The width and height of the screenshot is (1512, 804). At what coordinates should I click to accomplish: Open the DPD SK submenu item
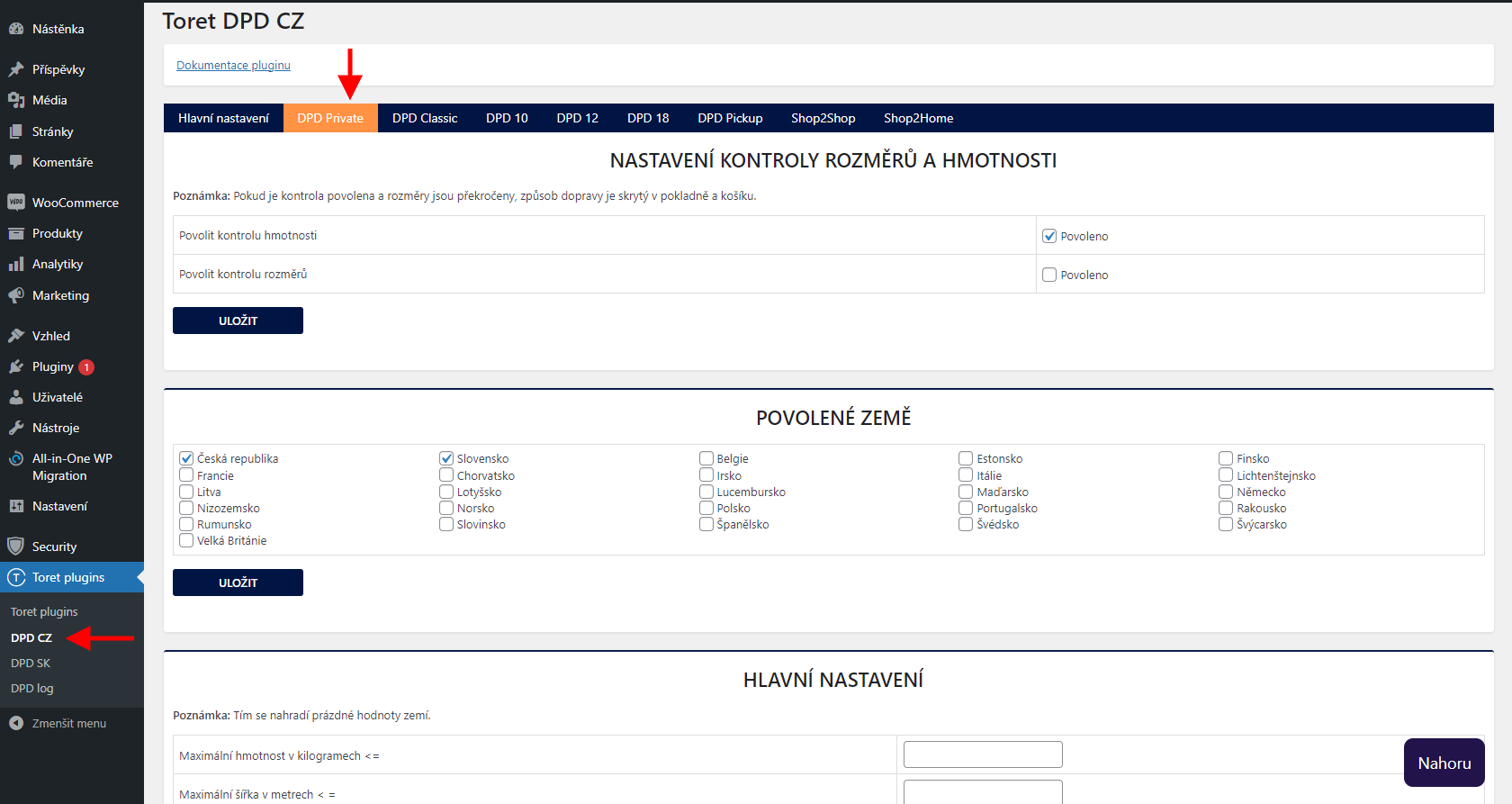tap(31, 663)
